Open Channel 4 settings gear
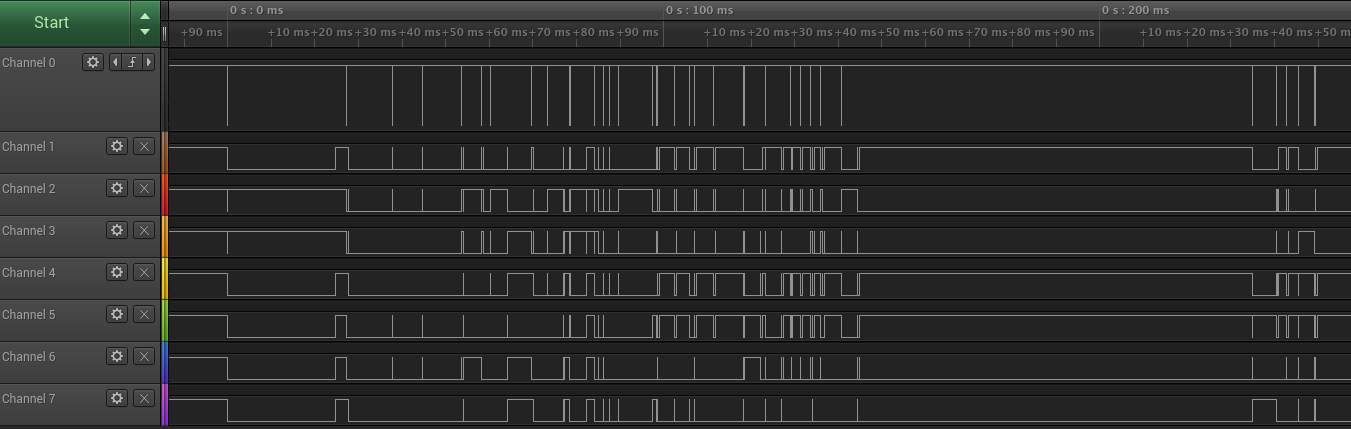Image resolution: width=1351 pixels, height=429 pixels. pos(117,272)
